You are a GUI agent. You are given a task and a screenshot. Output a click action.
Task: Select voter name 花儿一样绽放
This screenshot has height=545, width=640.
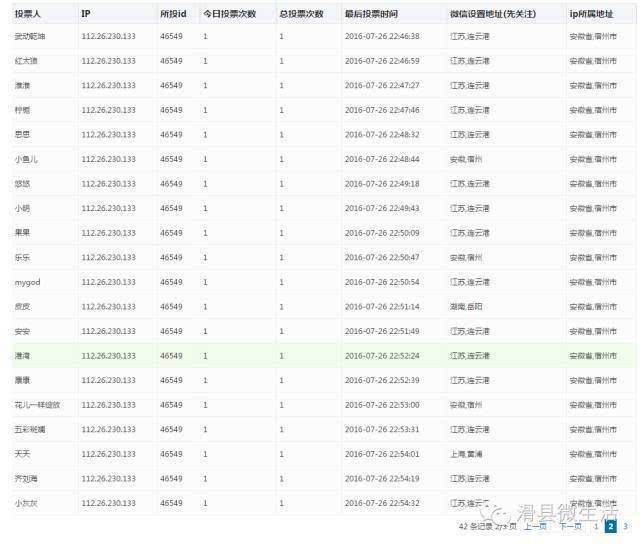tap(37, 405)
